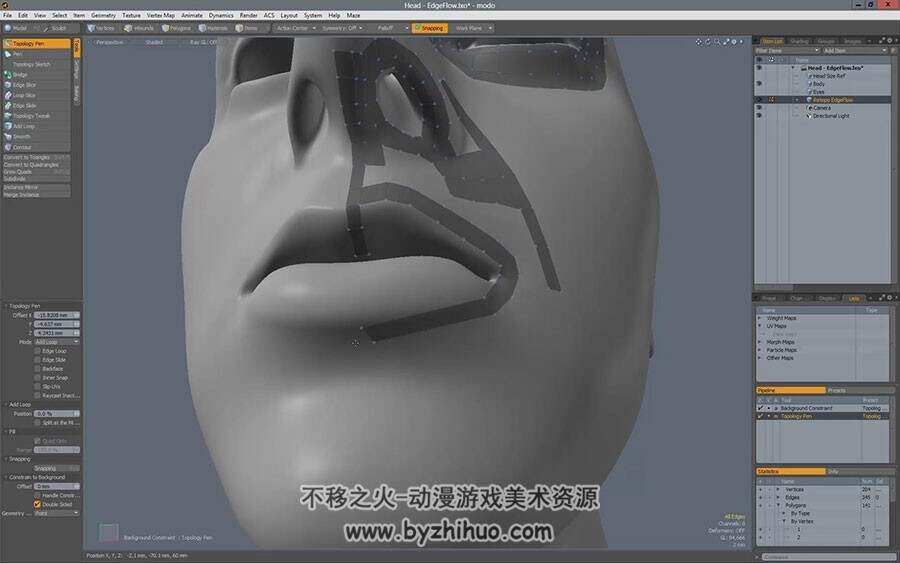Screen dimensions: 900x563
Task: Open the Work Plane dropdown
Action: click(x=473, y=28)
